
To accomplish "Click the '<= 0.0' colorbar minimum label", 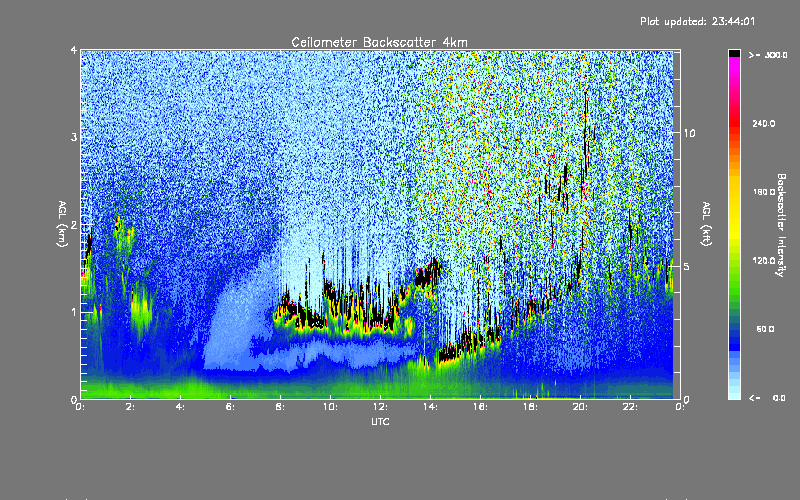I will 767,398.
